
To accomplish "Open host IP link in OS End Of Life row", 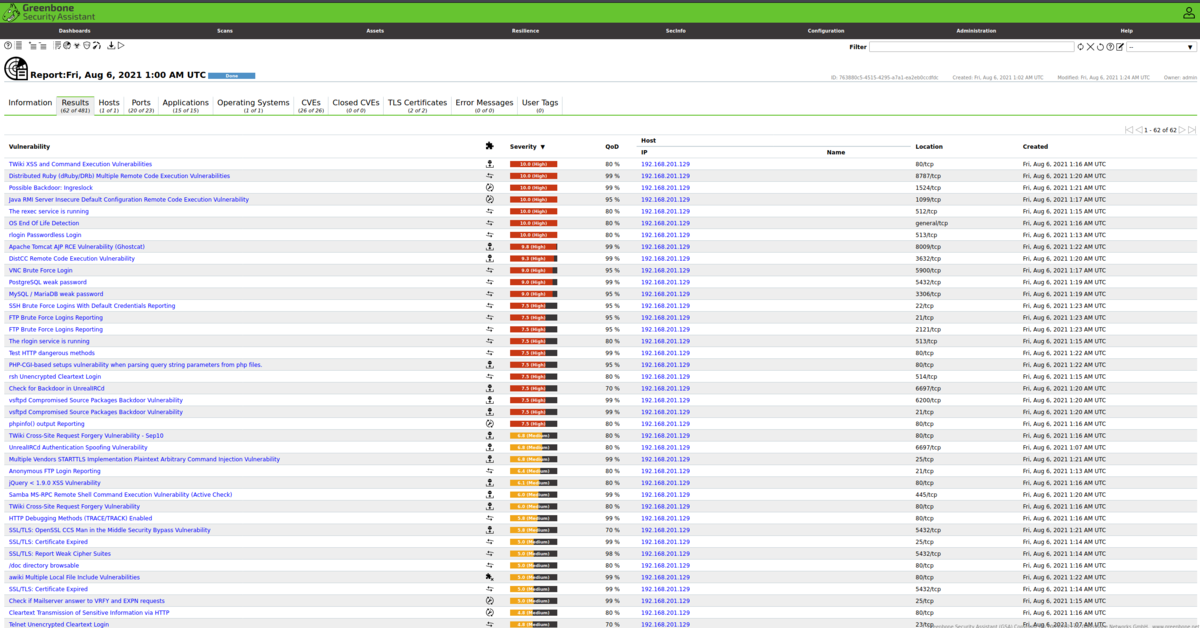I will tap(665, 223).
